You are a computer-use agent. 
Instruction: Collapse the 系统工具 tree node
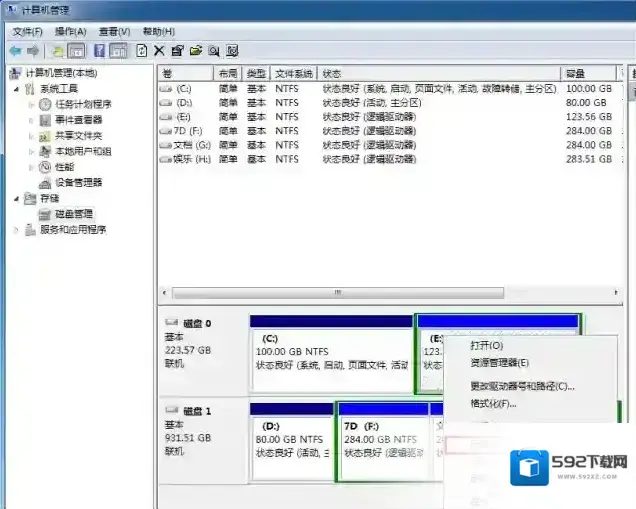[x=16, y=89]
